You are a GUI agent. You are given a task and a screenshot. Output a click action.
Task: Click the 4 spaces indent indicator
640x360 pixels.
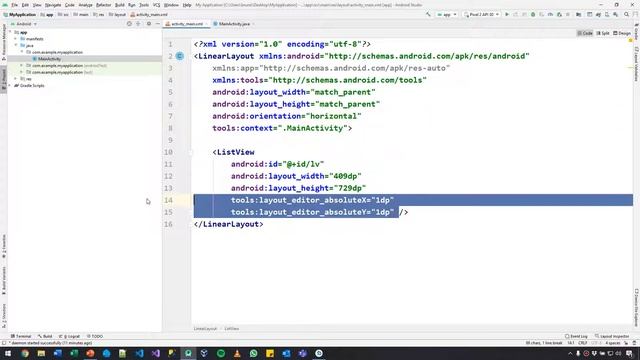[612, 343]
